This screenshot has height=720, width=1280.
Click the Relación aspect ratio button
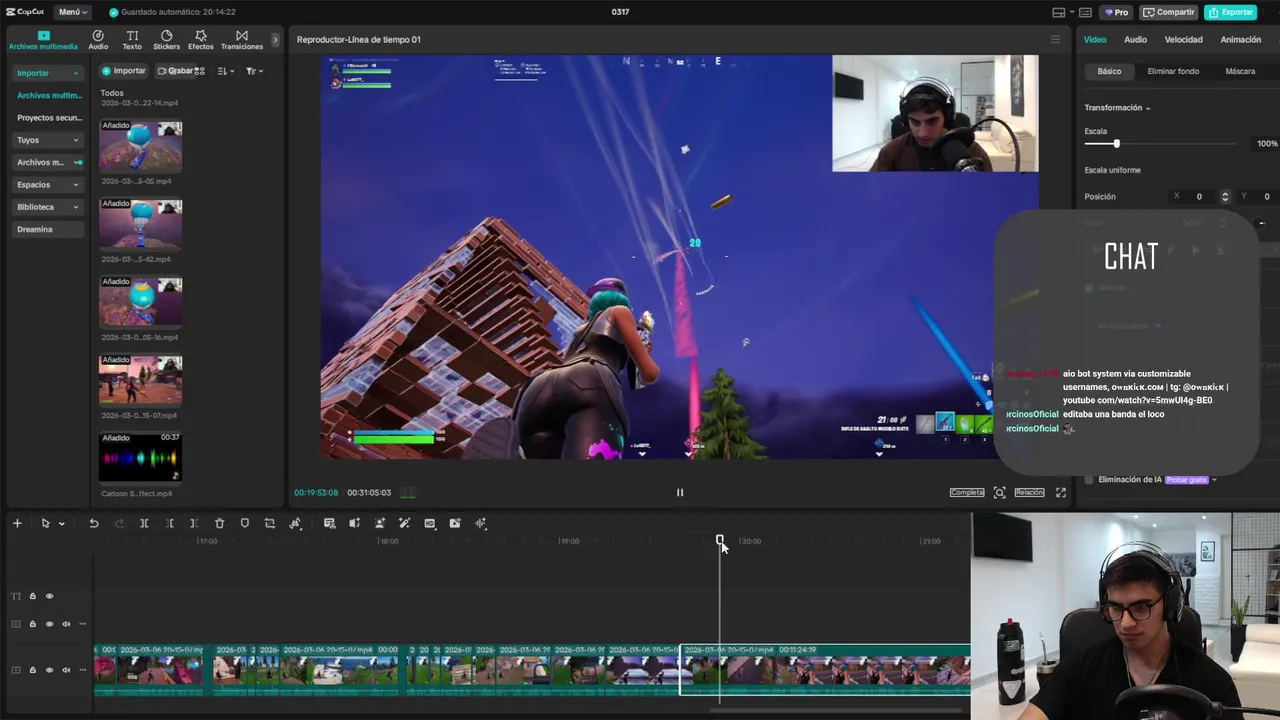(x=1029, y=492)
